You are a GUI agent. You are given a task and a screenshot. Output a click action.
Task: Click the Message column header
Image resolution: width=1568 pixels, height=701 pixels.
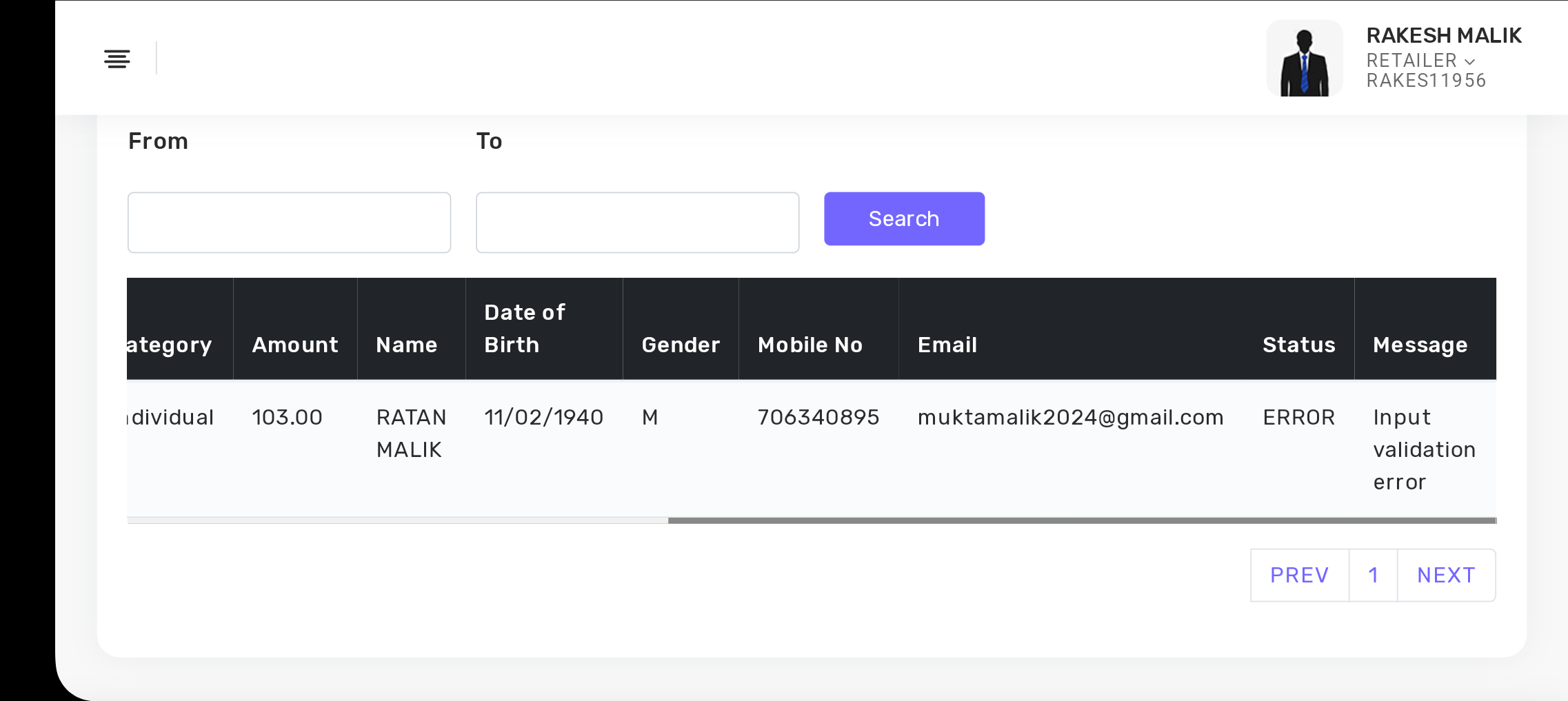(x=1420, y=345)
